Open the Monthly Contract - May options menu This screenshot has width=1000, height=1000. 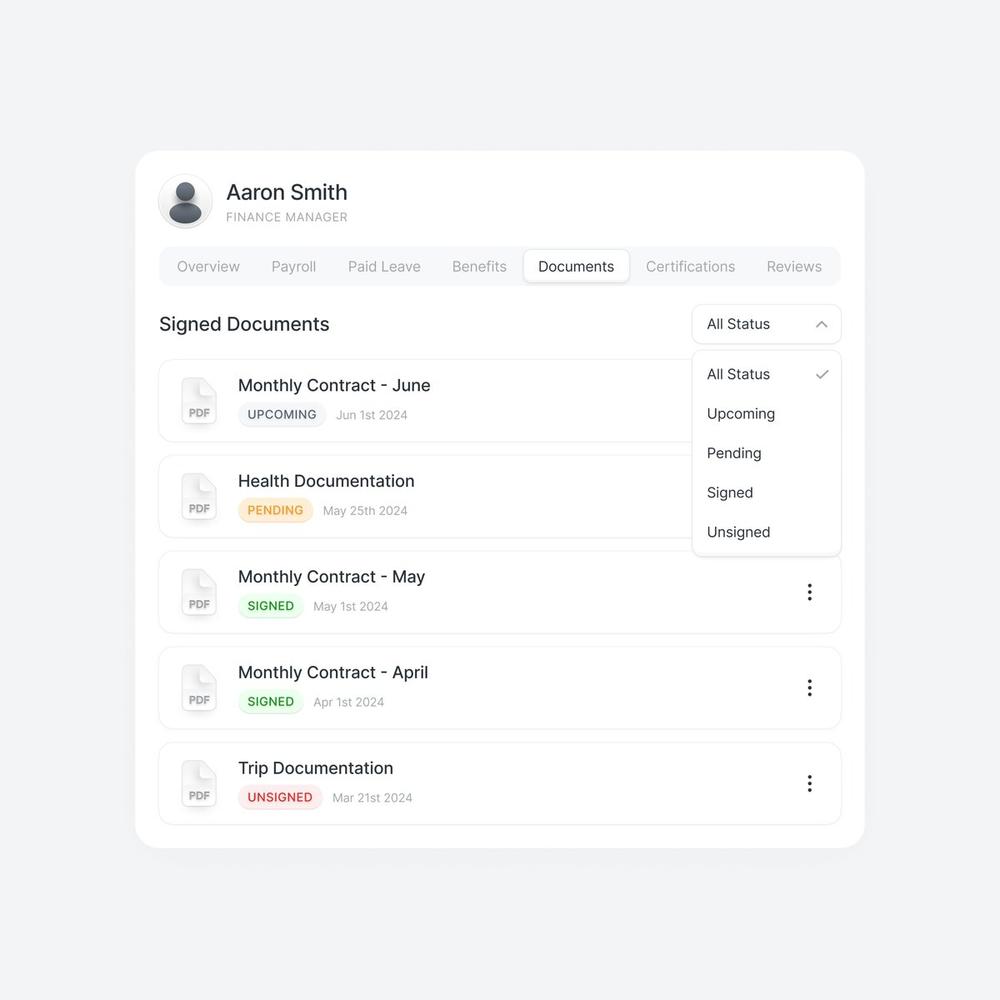[809, 592]
